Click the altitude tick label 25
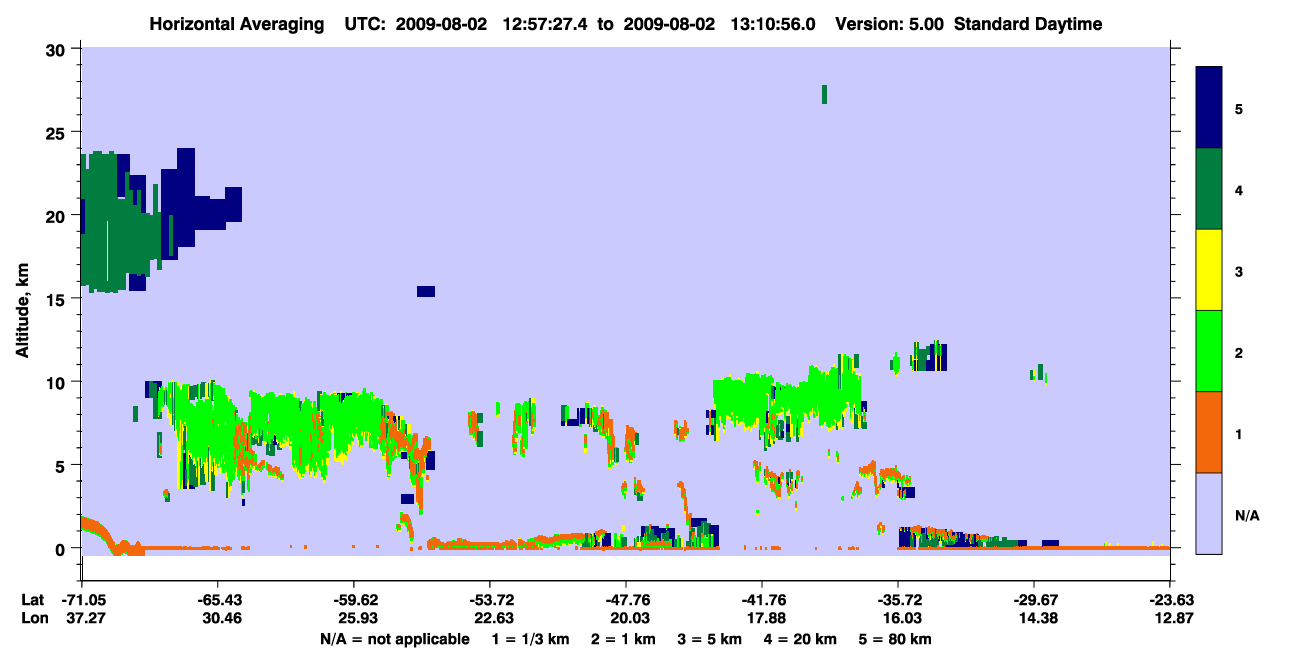 [x=58, y=132]
